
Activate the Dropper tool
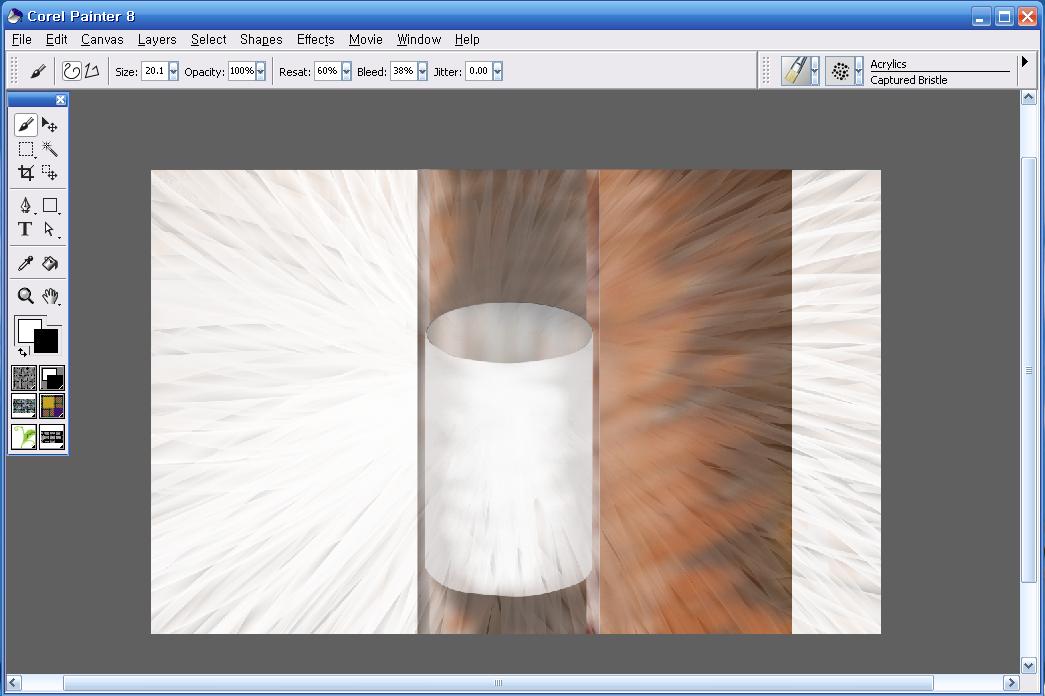[x=26, y=263]
